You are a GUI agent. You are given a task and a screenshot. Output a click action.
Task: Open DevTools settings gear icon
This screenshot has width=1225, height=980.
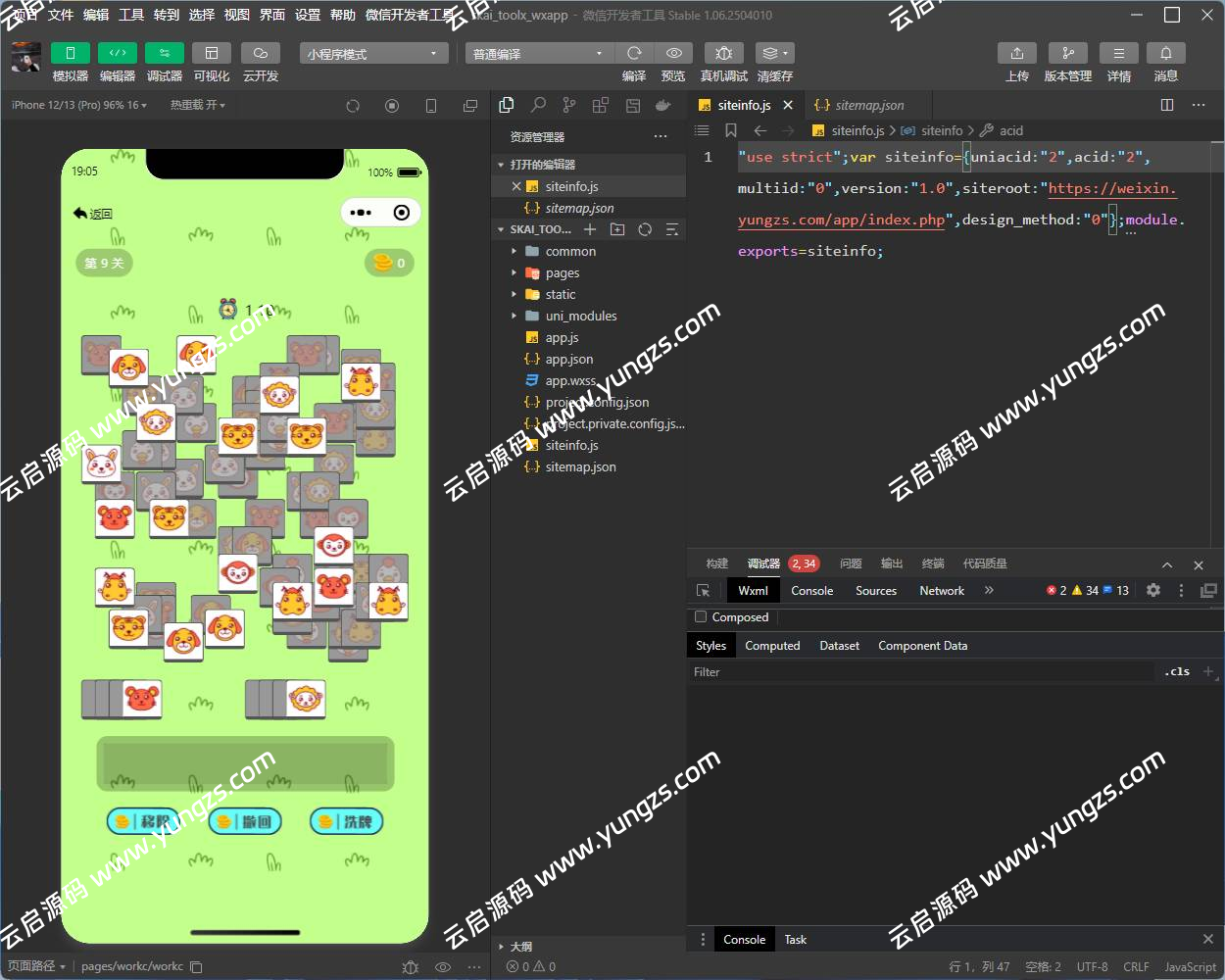[1153, 590]
